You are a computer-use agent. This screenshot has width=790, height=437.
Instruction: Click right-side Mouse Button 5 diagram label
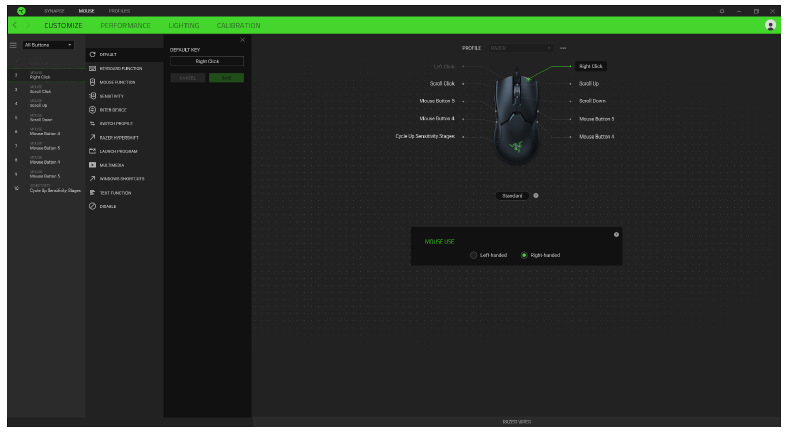click(597, 119)
